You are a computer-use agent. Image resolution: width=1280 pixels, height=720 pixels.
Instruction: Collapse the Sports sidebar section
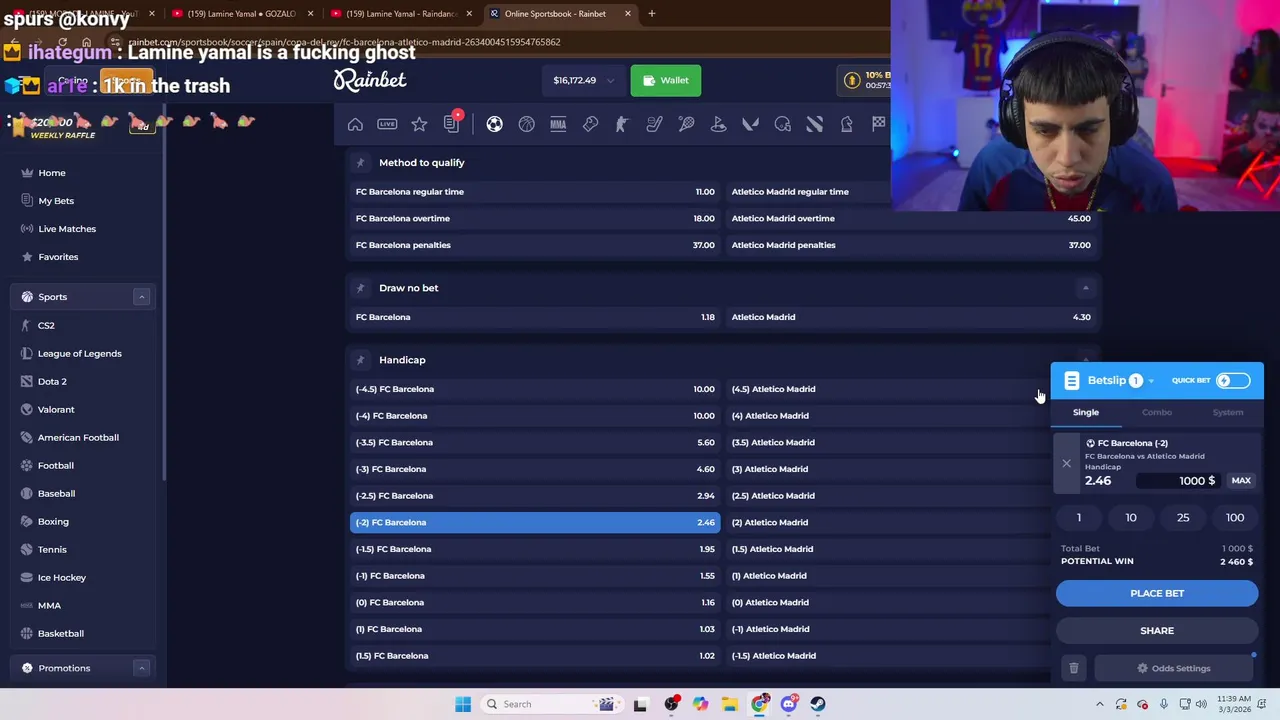pyautogui.click(x=141, y=297)
